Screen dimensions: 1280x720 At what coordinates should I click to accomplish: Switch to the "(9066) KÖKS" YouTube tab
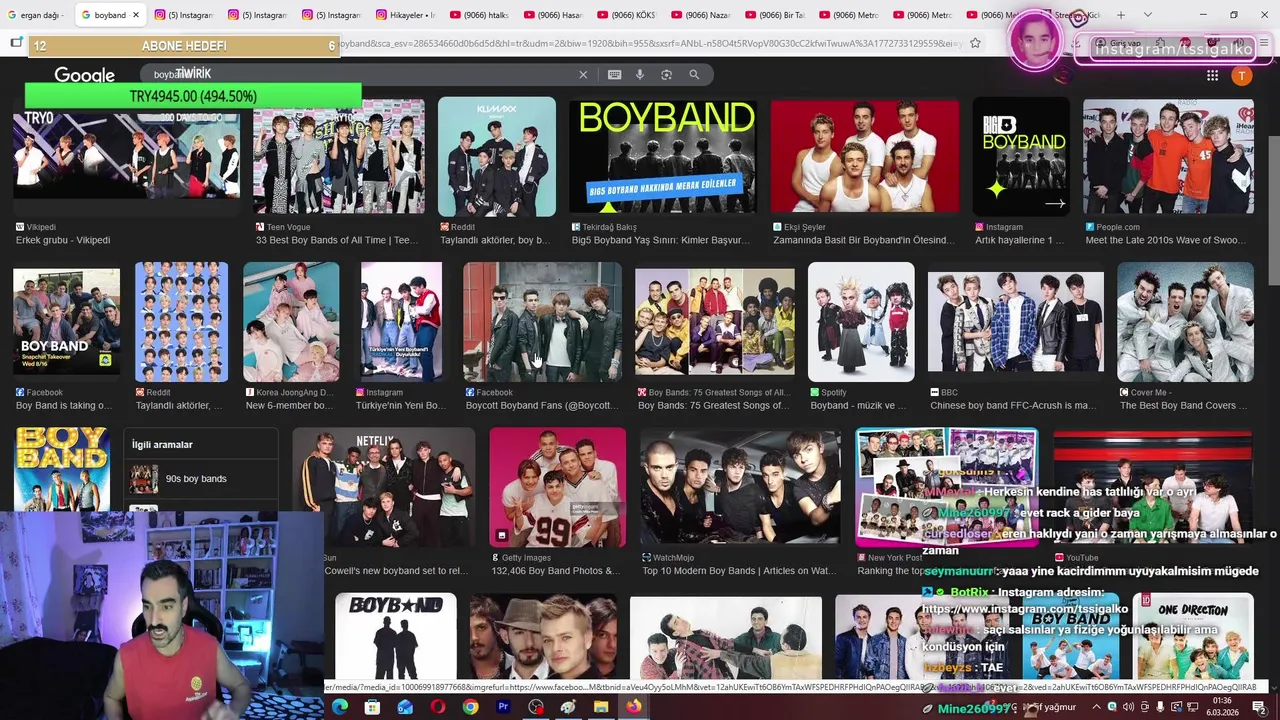point(627,15)
